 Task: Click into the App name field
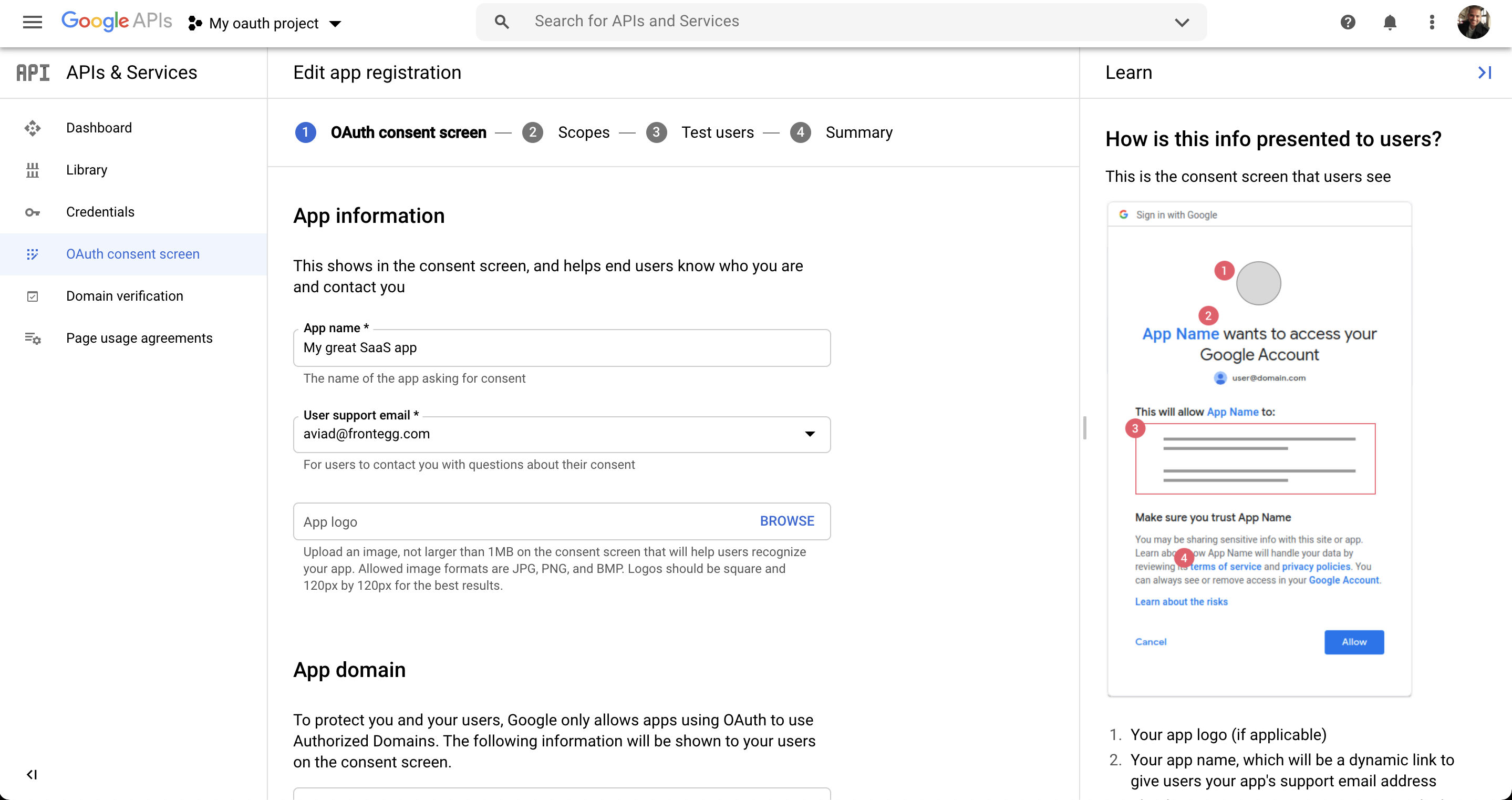pos(561,348)
